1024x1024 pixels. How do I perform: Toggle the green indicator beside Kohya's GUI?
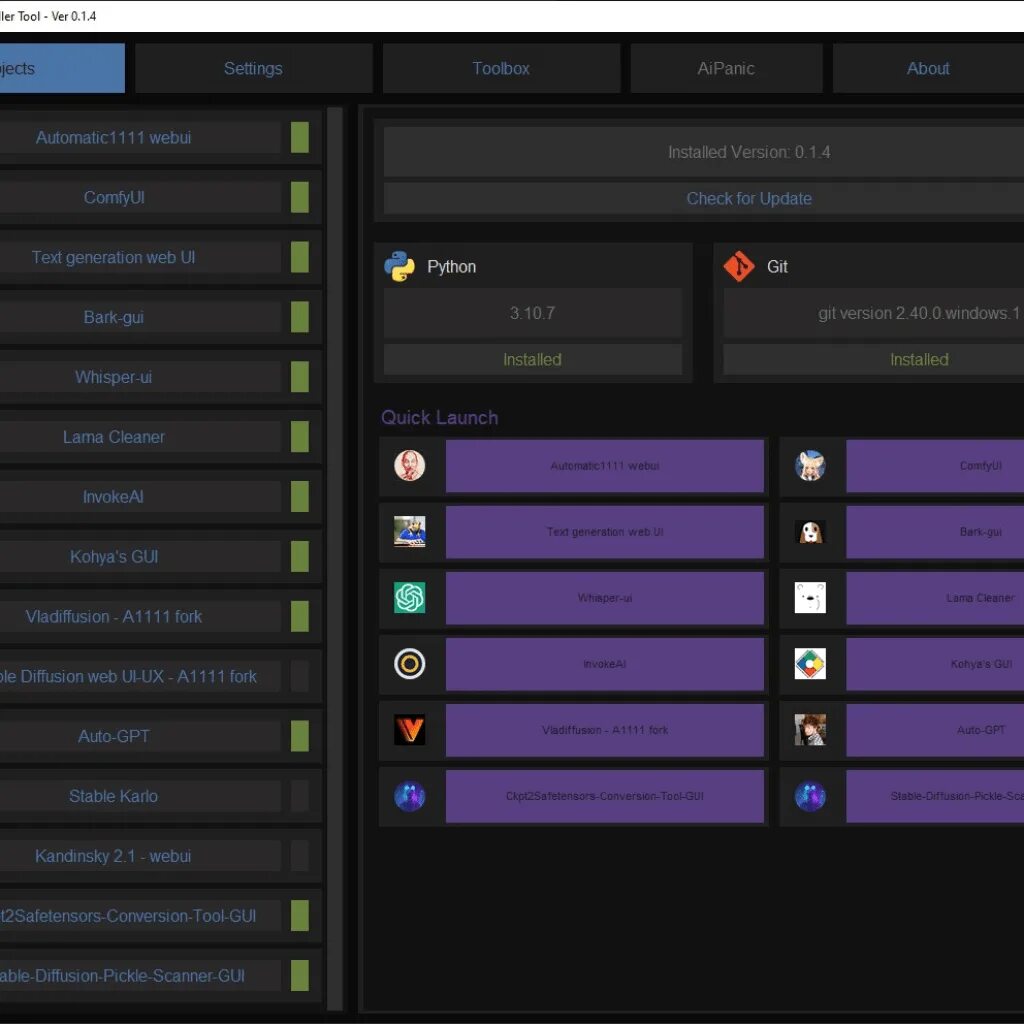tap(300, 556)
